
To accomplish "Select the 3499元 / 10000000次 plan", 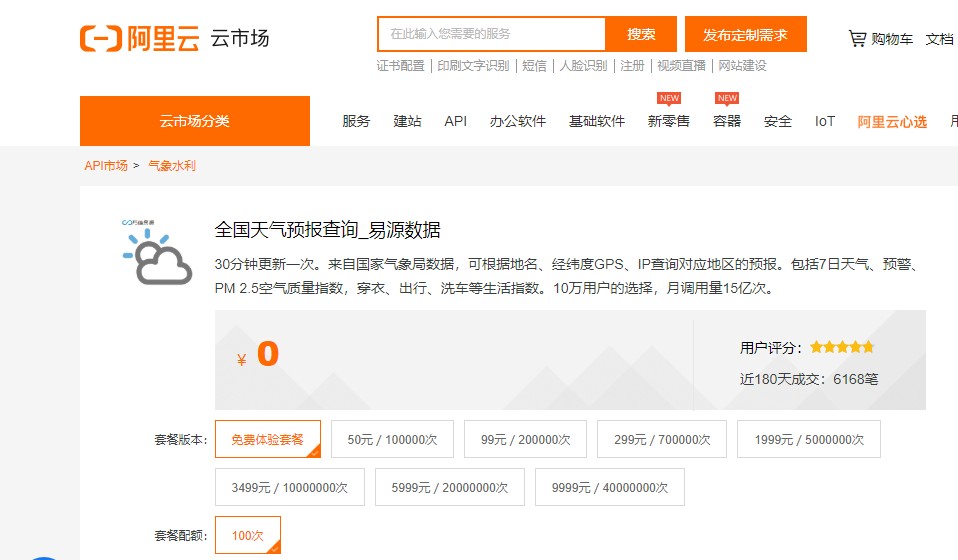I will tap(290, 487).
